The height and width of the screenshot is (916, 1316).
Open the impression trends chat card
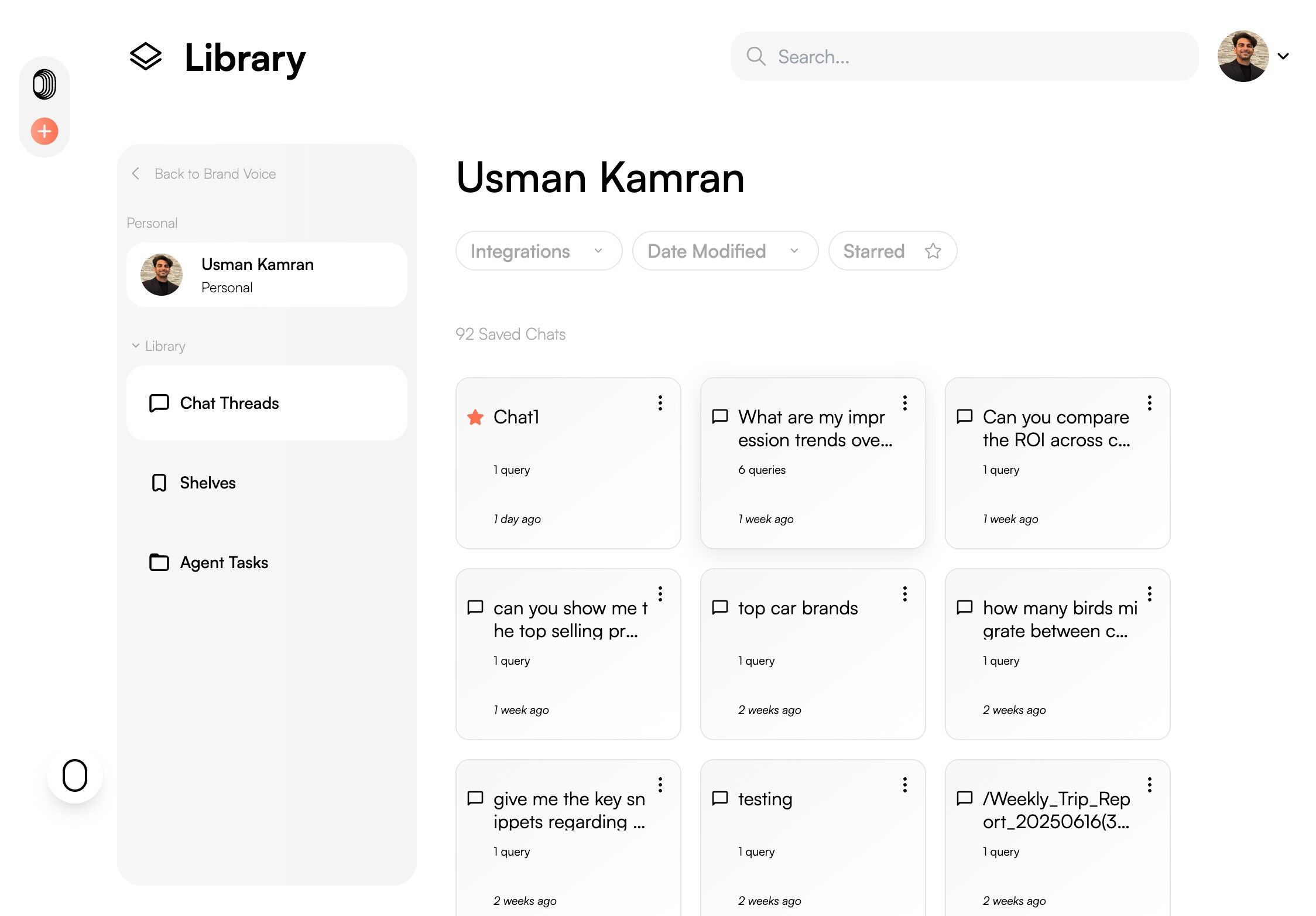click(812, 463)
